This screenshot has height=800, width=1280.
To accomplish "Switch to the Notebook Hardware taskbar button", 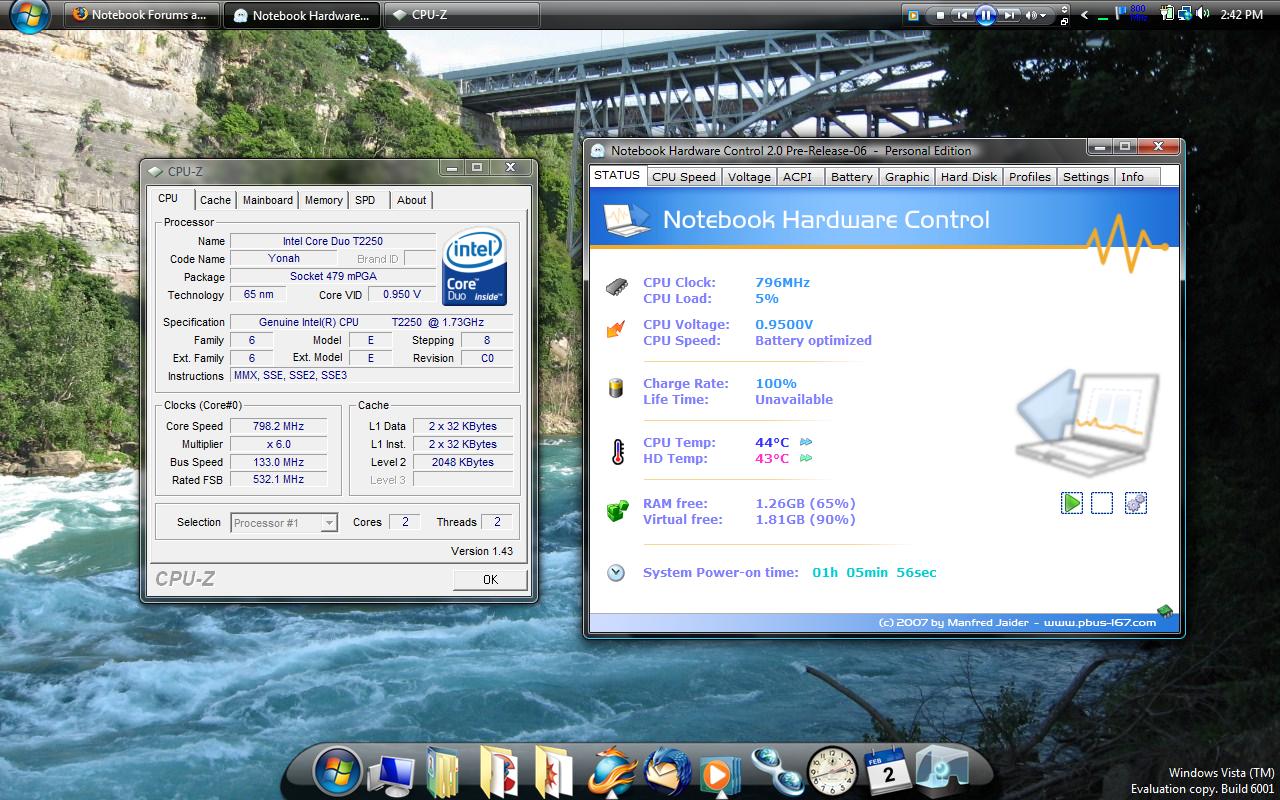I will 302,15.
